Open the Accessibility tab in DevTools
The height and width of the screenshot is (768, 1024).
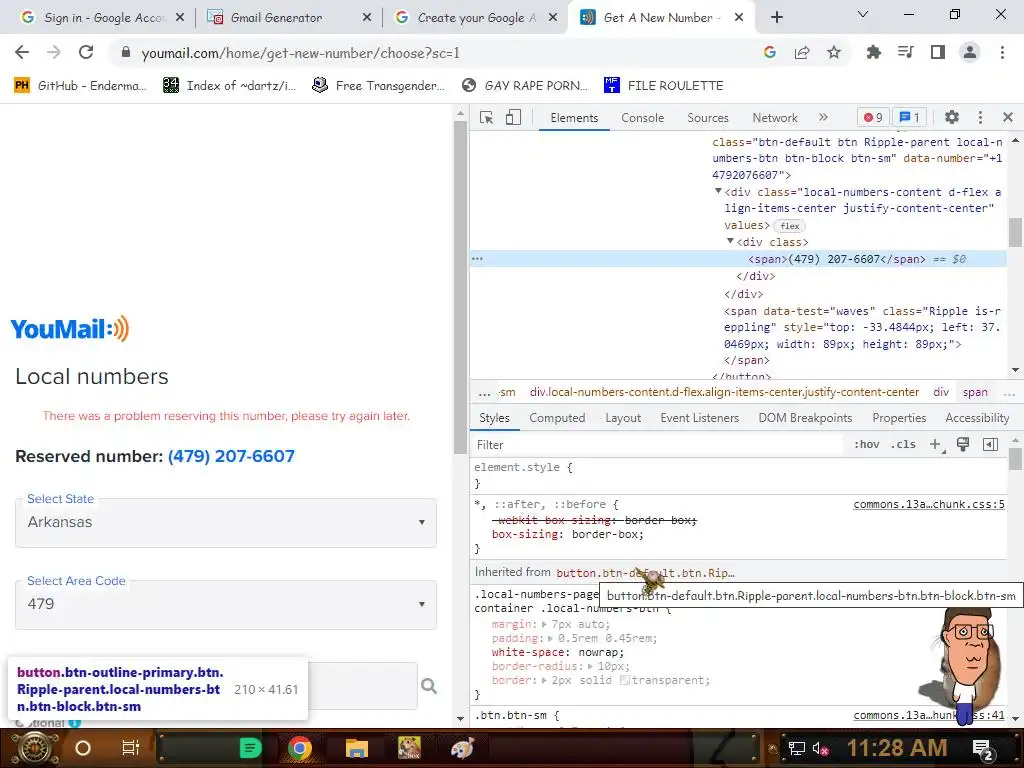coord(977,418)
